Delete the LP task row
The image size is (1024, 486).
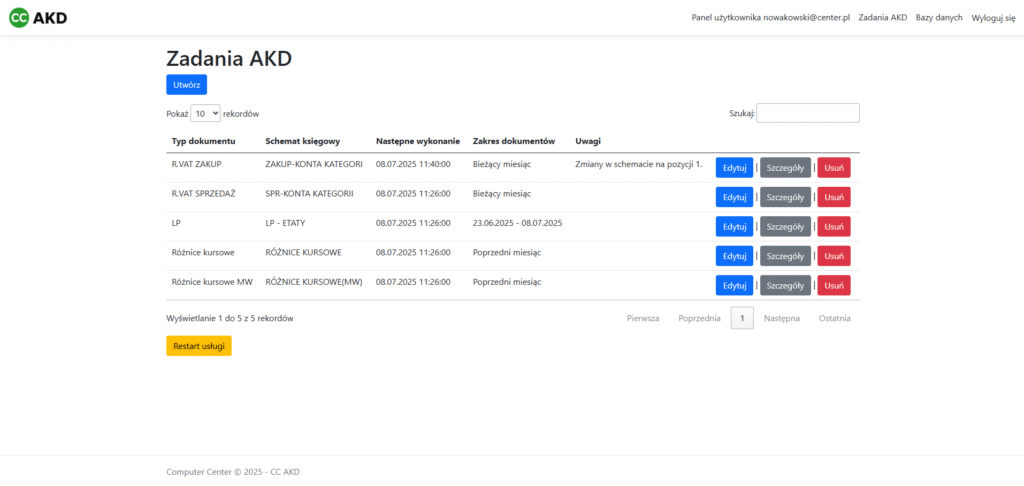click(833, 227)
